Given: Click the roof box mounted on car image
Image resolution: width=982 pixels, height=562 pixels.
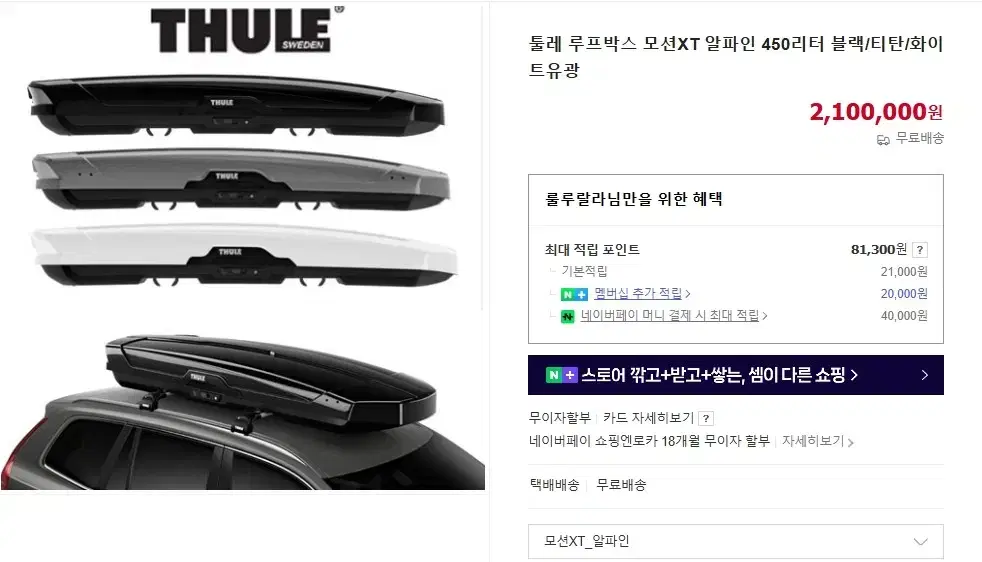Looking at the screenshot, I should tap(243, 412).
